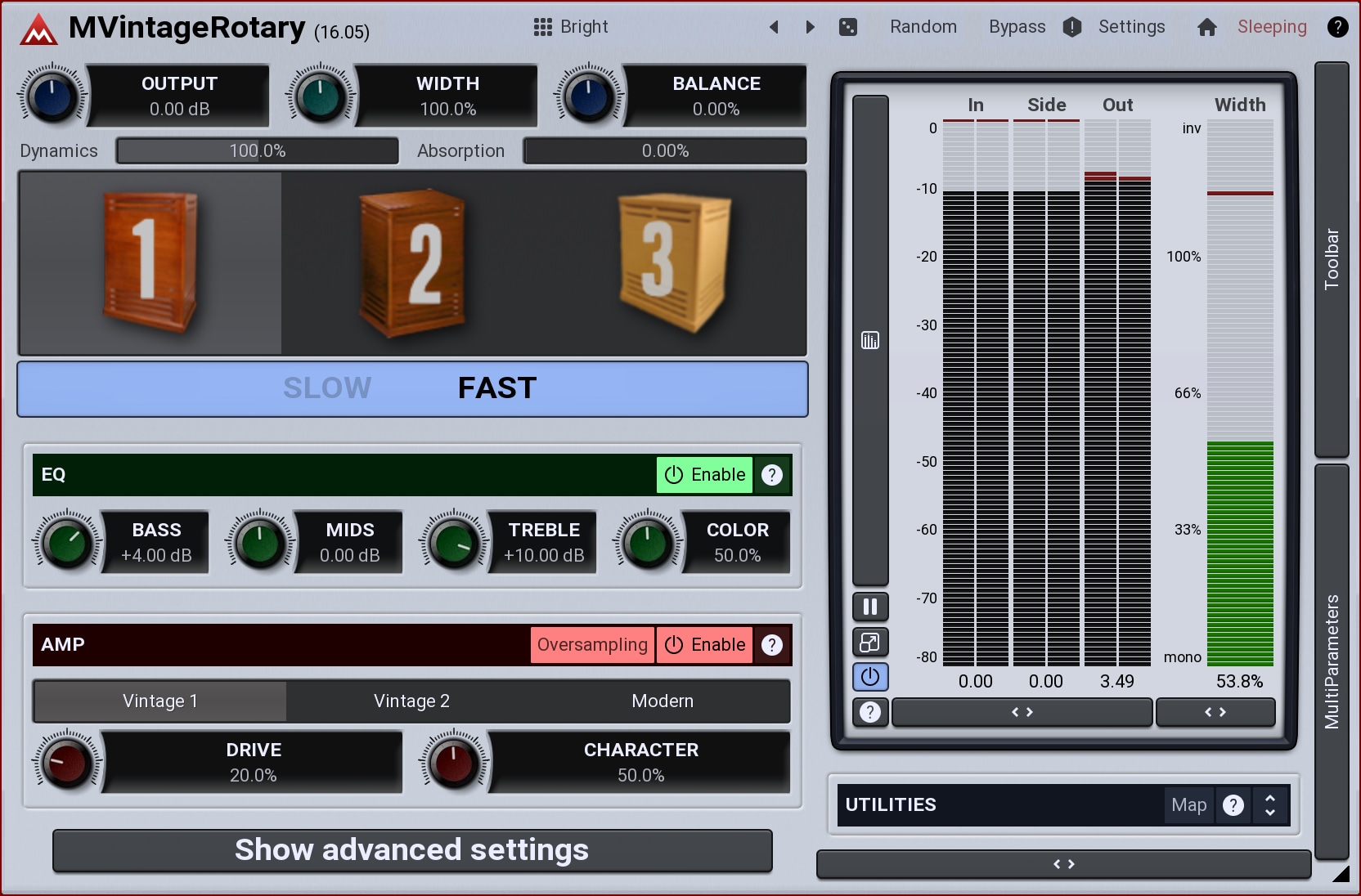Click the CHARACTER knob
The image size is (1361, 896).
pos(454,763)
